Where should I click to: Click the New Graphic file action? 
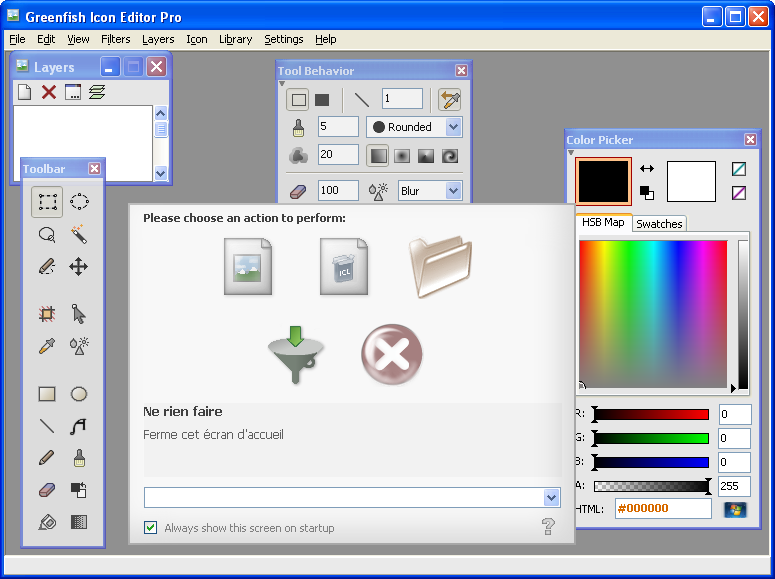tap(248, 267)
